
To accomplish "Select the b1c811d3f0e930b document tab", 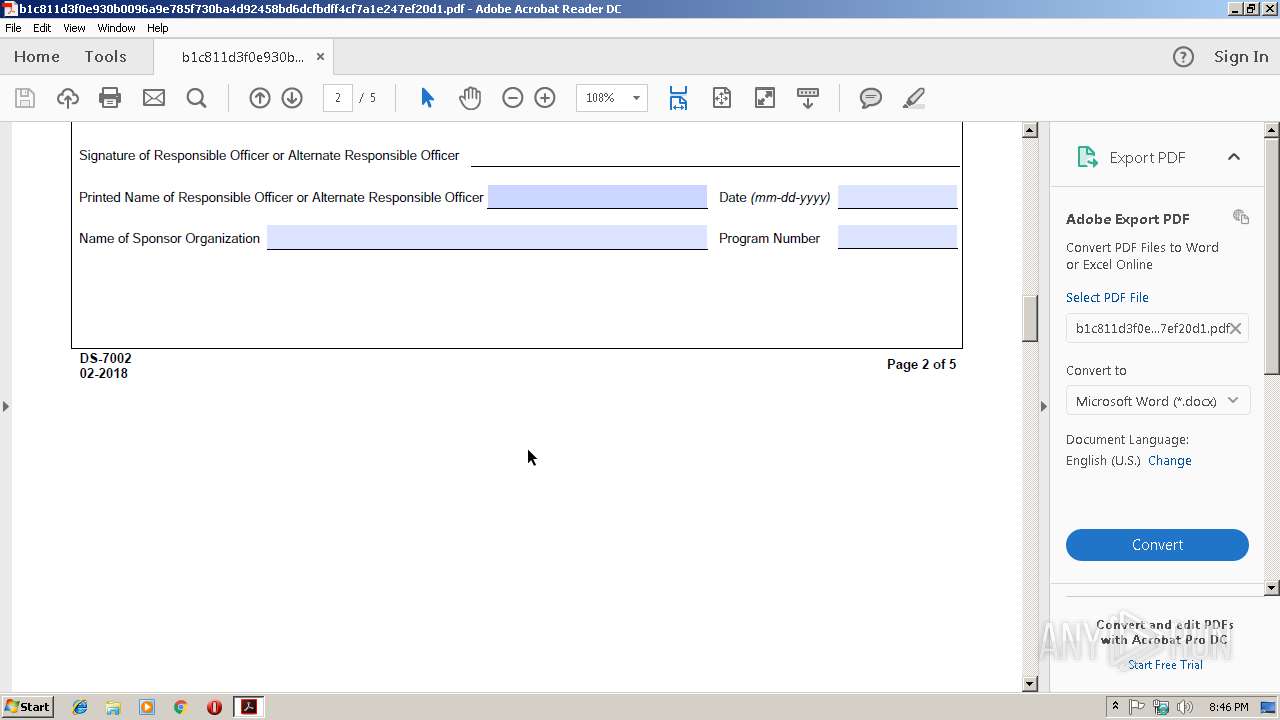I will [242, 57].
